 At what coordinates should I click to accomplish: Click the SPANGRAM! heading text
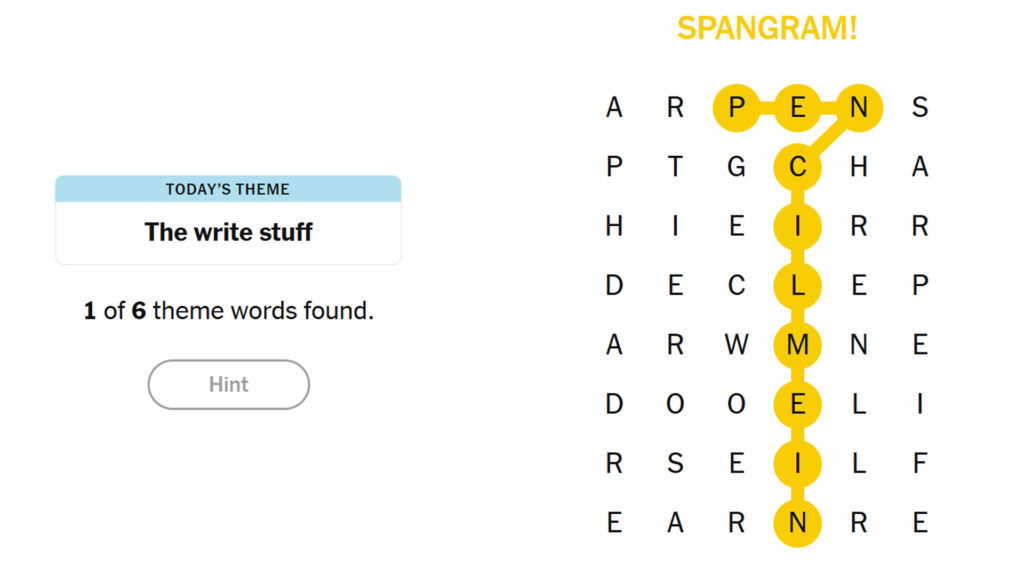pyautogui.click(x=767, y=29)
